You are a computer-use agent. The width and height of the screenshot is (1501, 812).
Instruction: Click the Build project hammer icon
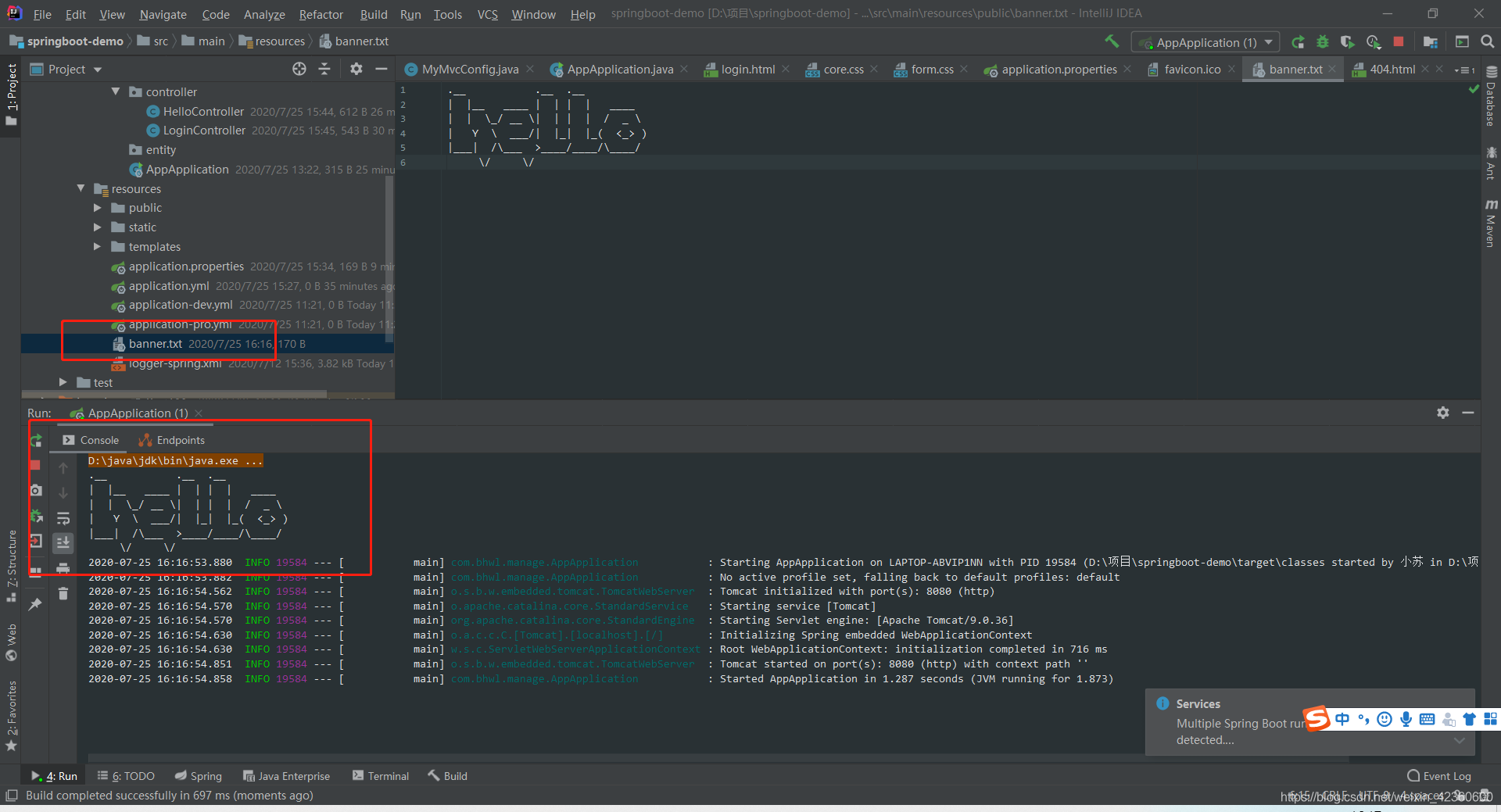click(x=1112, y=41)
